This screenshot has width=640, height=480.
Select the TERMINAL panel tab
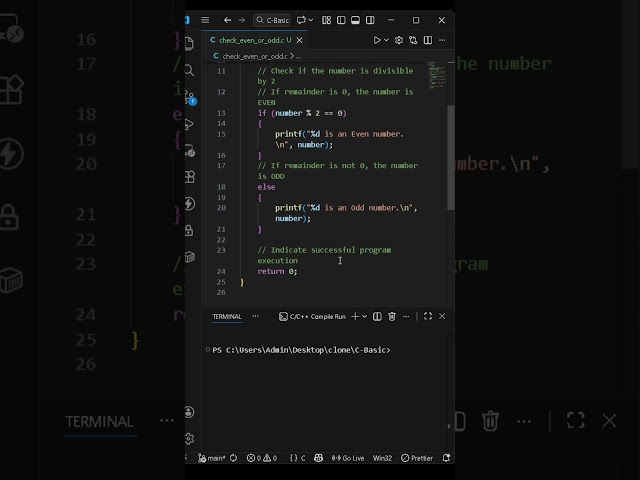(x=227, y=316)
